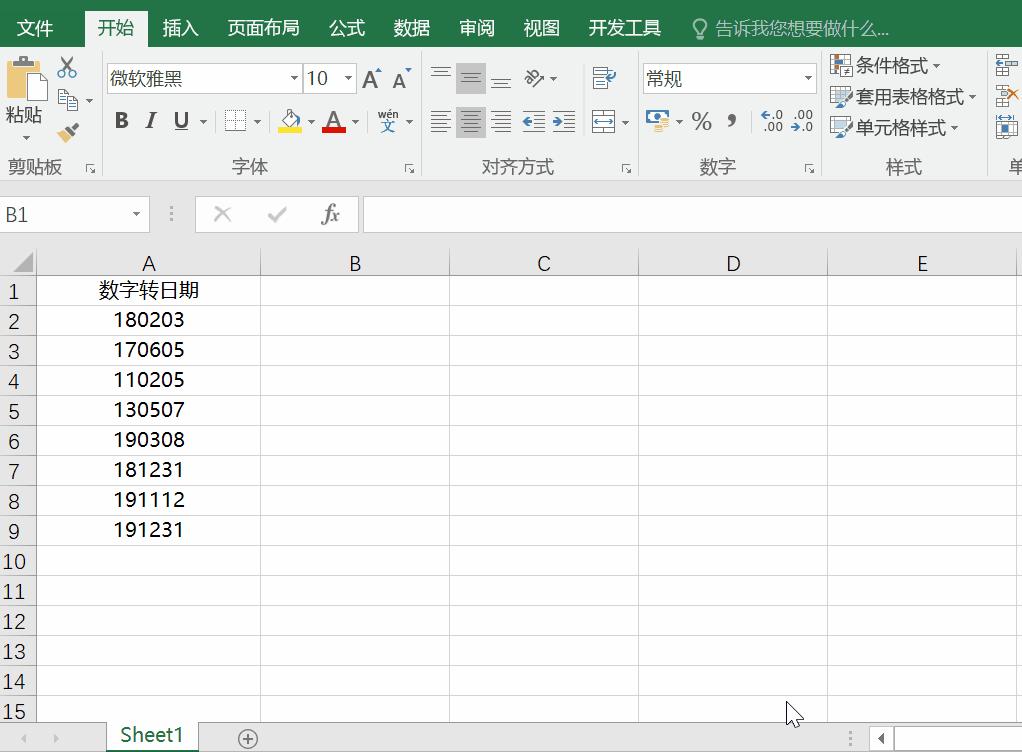The image size is (1022, 752).
Task: Select the Format Painter brush
Action: [x=68, y=132]
